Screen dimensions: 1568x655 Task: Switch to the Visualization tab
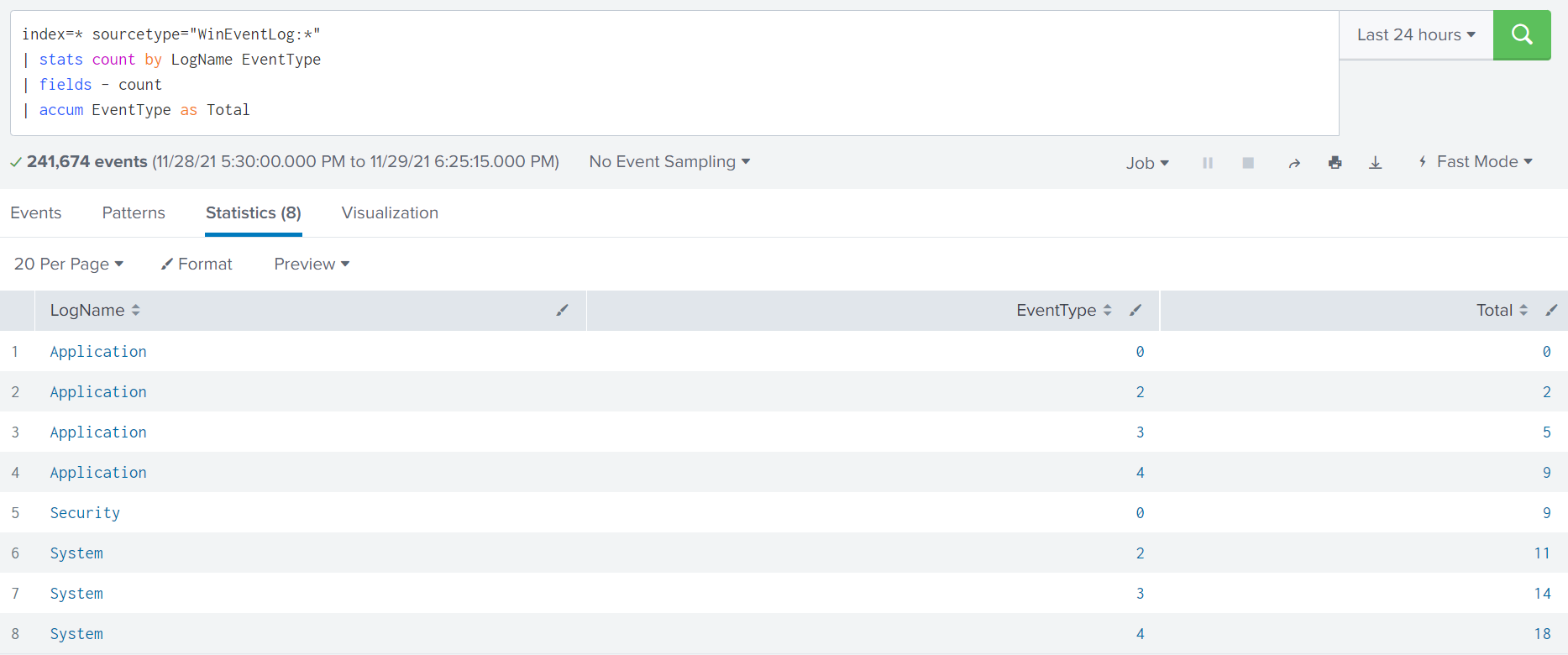point(390,213)
